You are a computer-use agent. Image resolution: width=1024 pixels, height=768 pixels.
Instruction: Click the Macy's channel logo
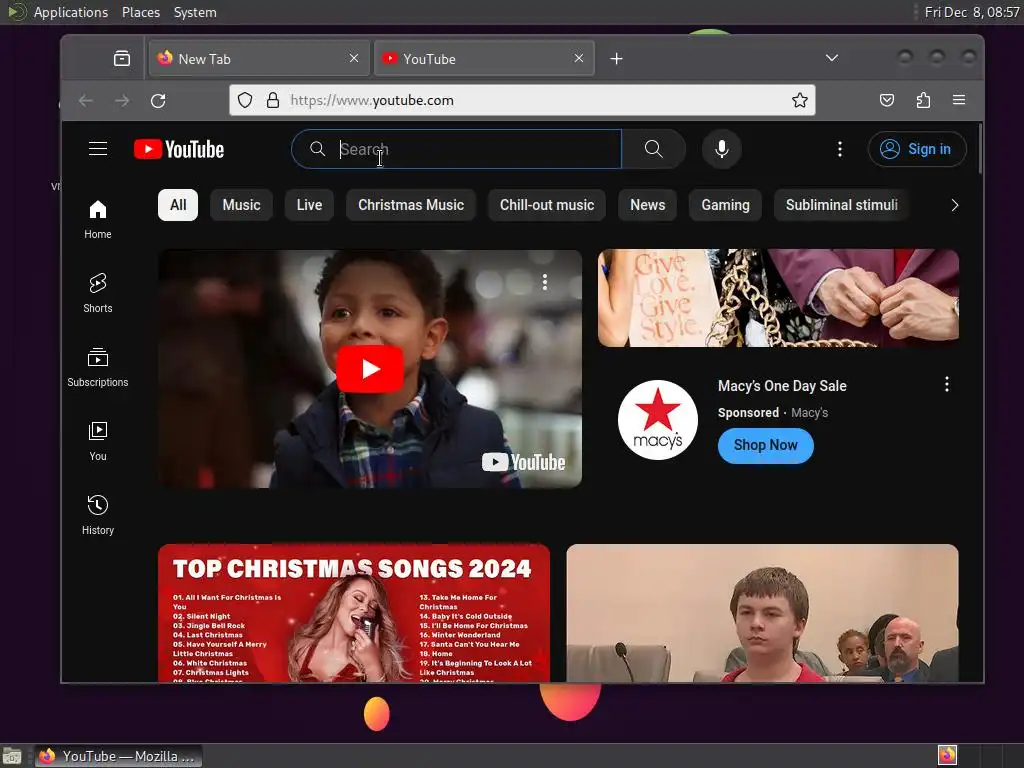[x=658, y=420]
